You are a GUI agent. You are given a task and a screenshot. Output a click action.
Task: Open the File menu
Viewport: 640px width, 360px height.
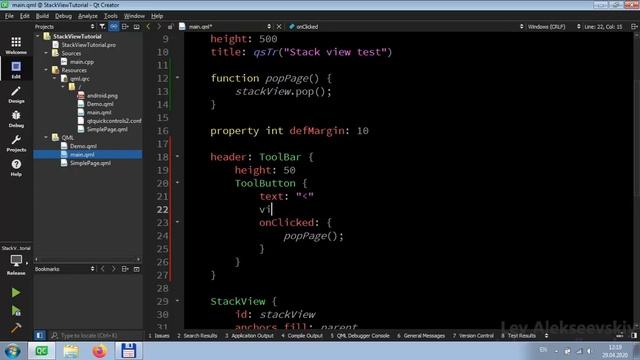[9, 16]
